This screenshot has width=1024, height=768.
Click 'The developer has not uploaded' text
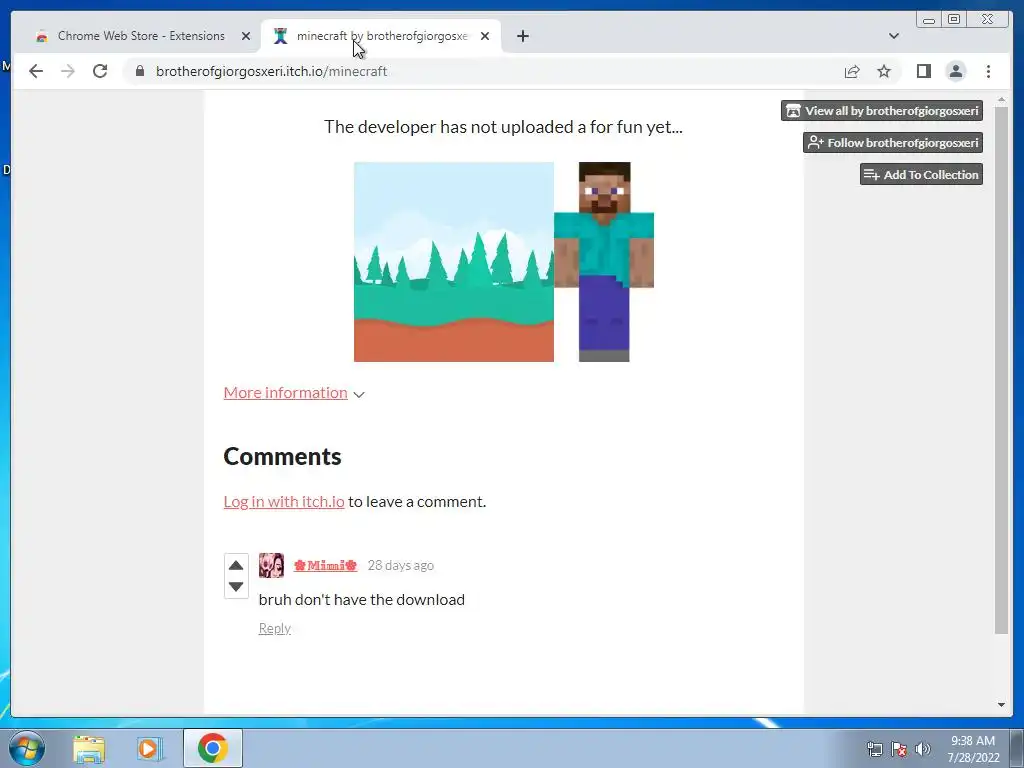point(504,127)
